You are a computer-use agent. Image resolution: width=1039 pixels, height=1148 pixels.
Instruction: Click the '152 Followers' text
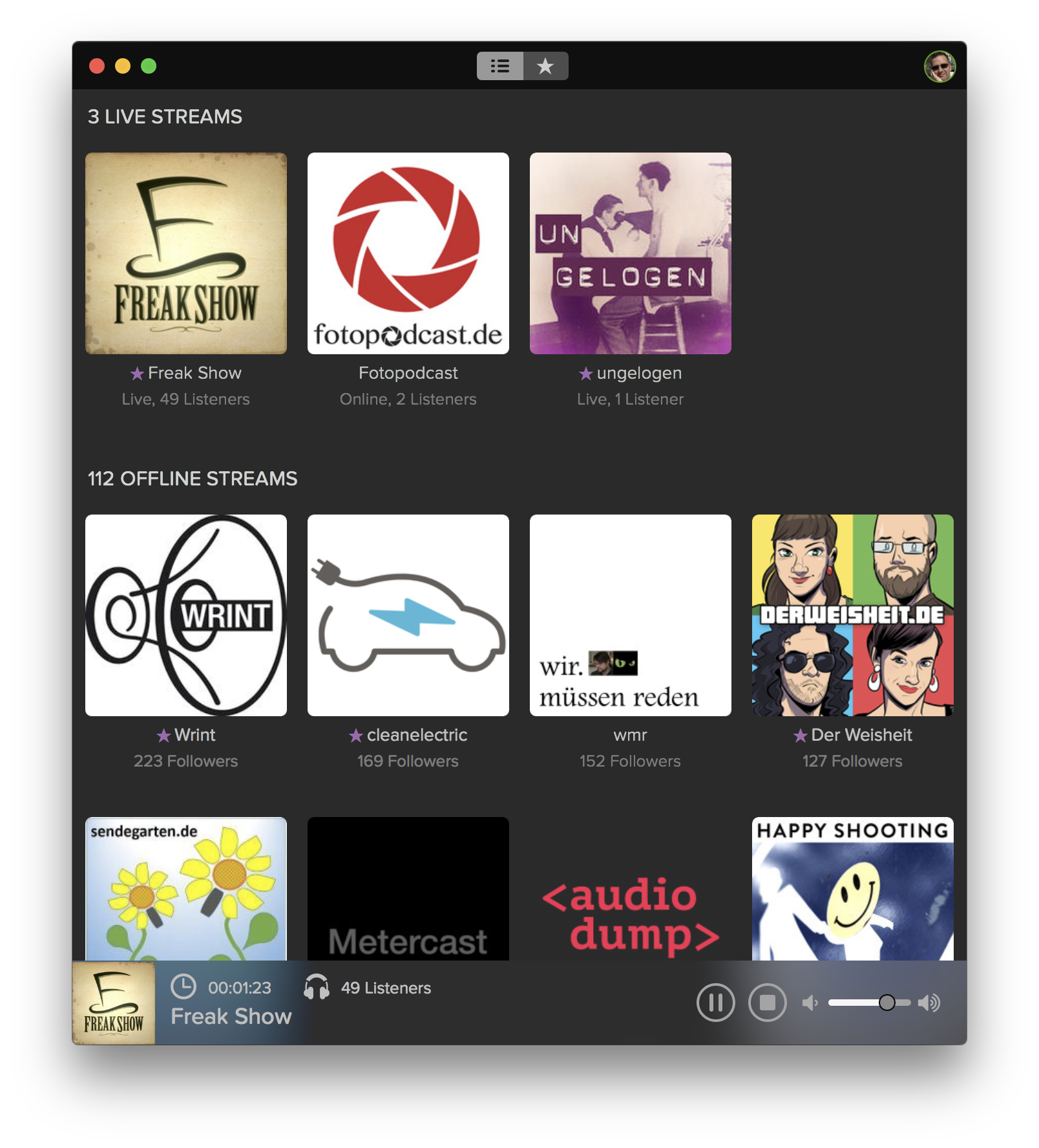(631, 761)
